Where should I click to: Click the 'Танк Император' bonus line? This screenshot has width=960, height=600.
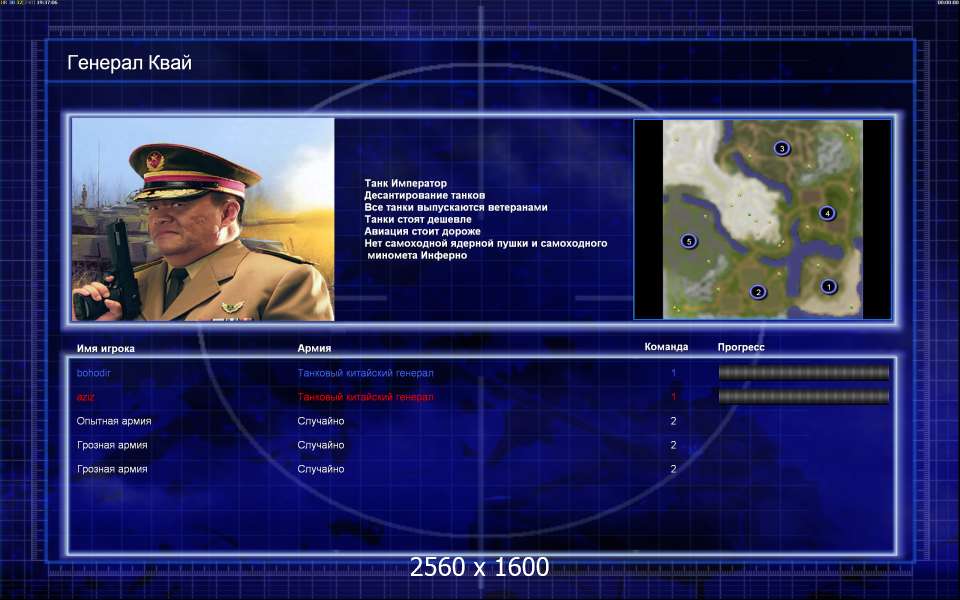(405, 183)
